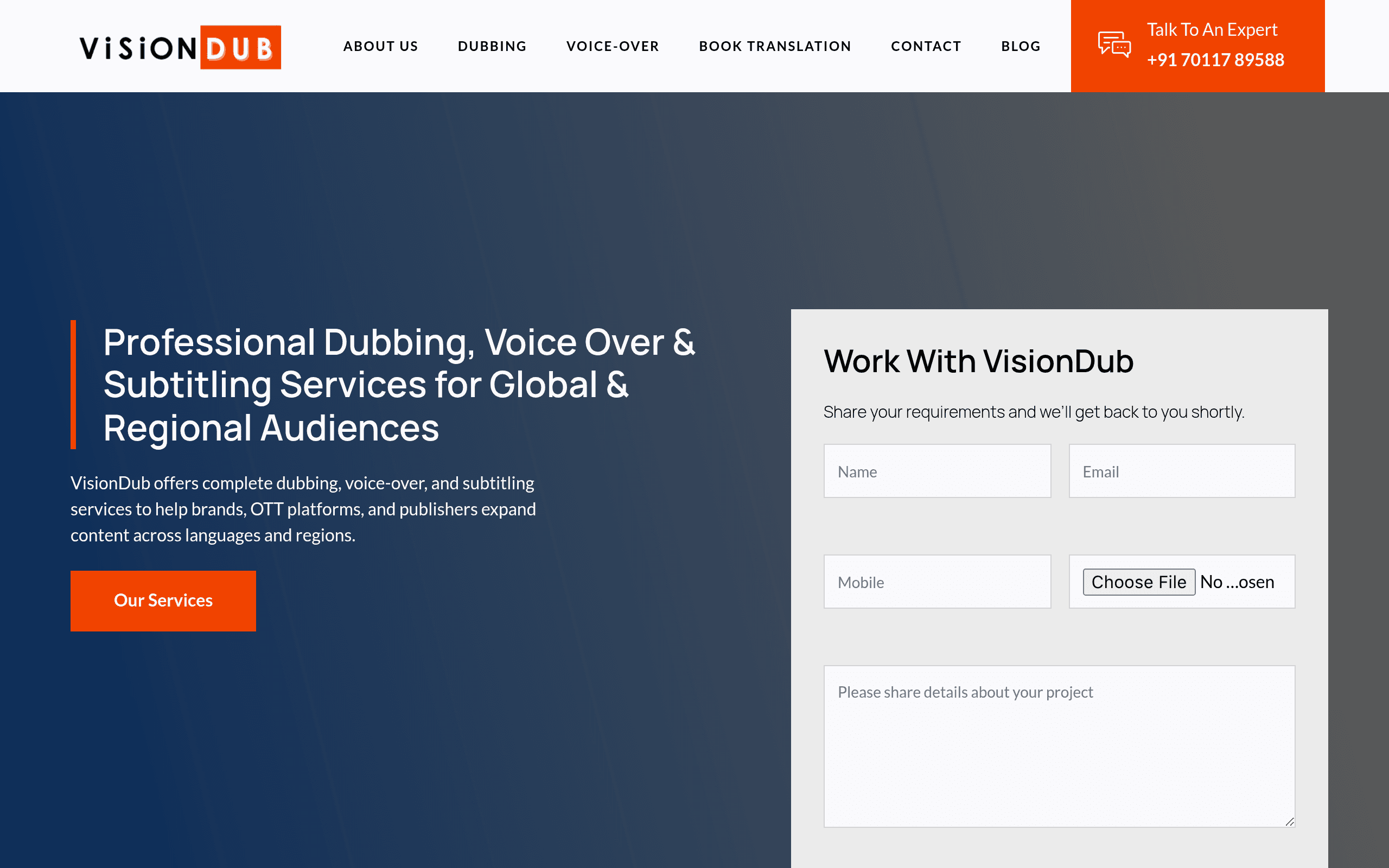Click the 'No ...osen' file status text
1389x868 pixels.
coord(1237,582)
